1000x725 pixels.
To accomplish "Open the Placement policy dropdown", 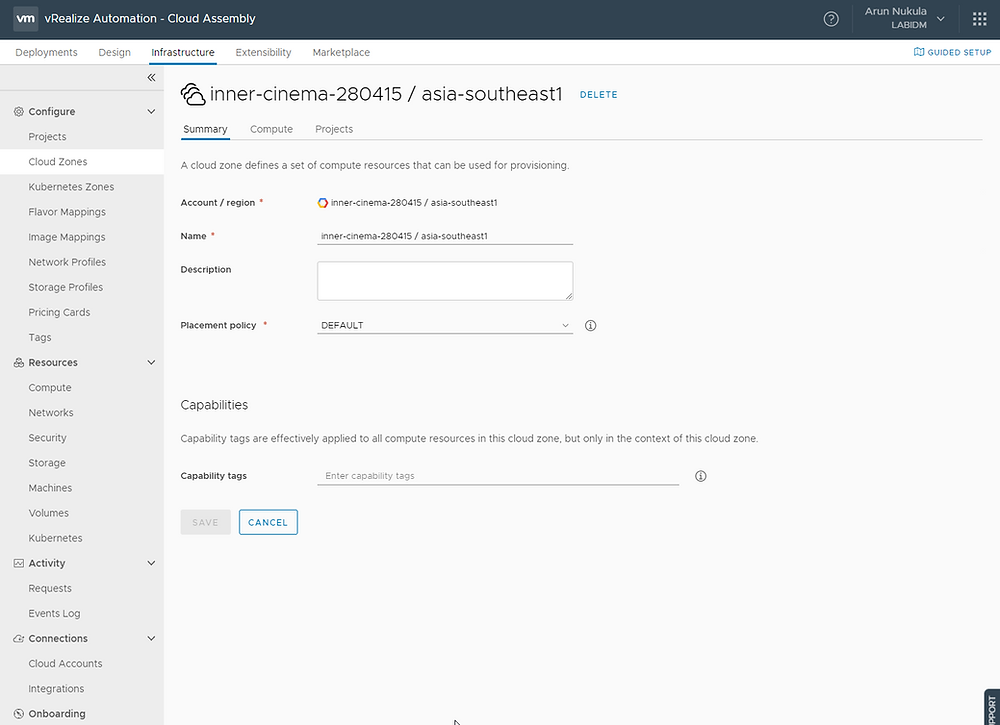I will [445, 326].
